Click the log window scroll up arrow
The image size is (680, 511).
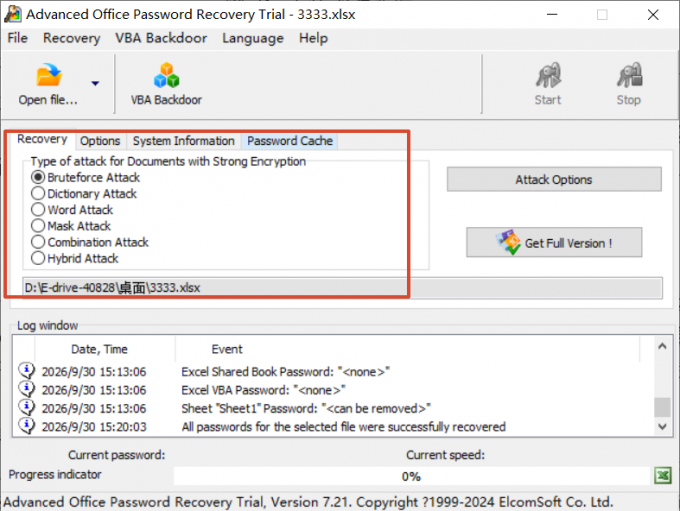662,346
